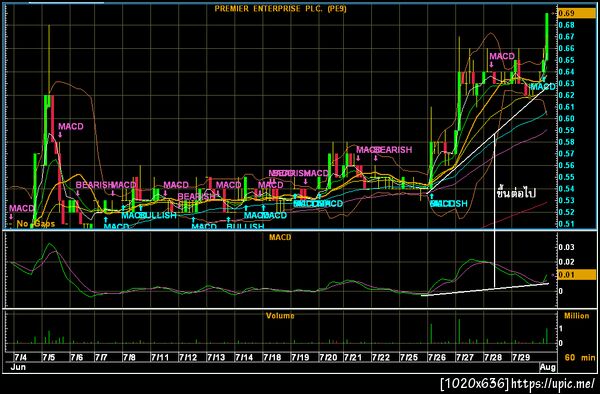Click the cyan MACD signal label near 0.63
Viewport: 600px width, 394px height.
click(543, 87)
